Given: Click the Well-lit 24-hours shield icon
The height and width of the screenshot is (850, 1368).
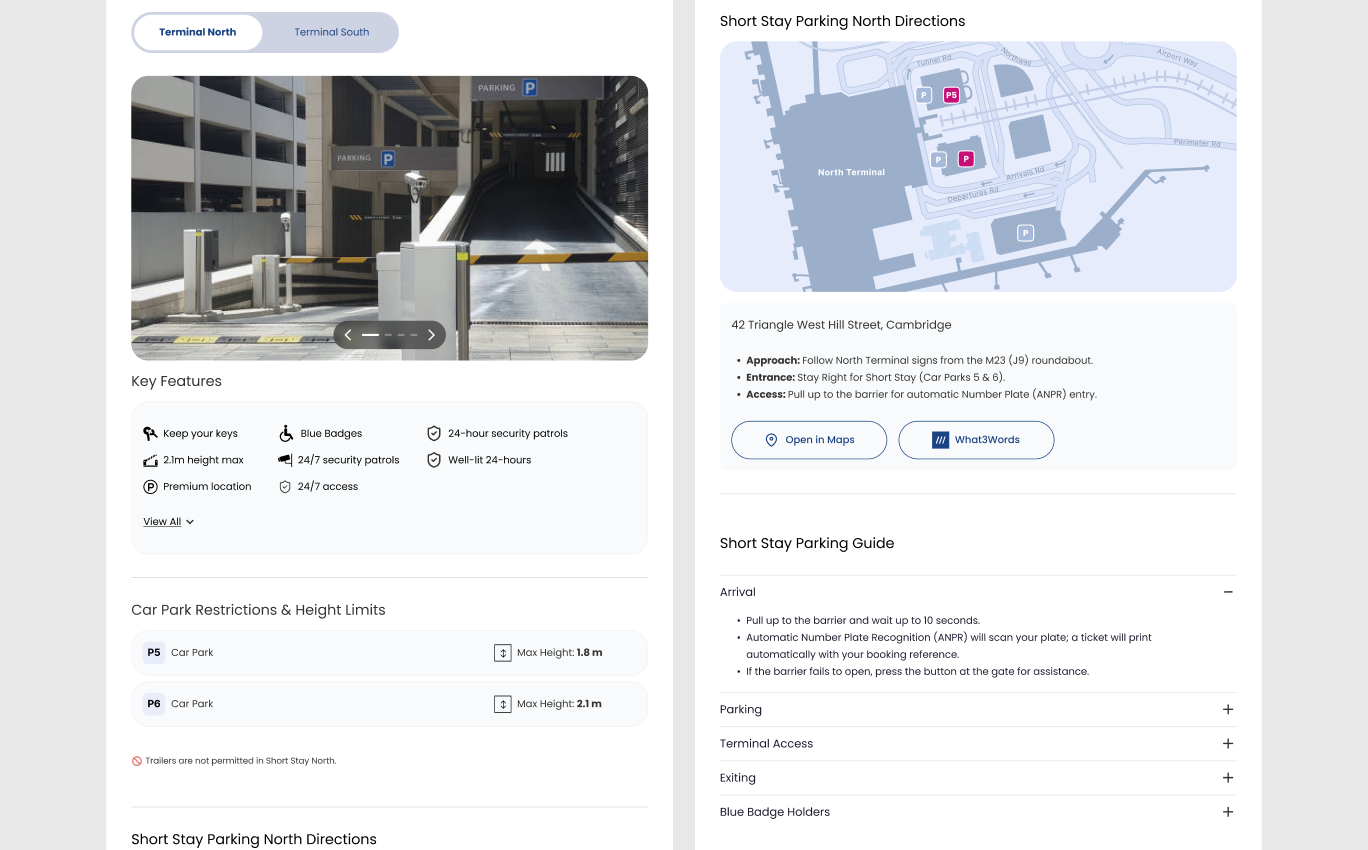Looking at the screenshot, I should point(434,460).
